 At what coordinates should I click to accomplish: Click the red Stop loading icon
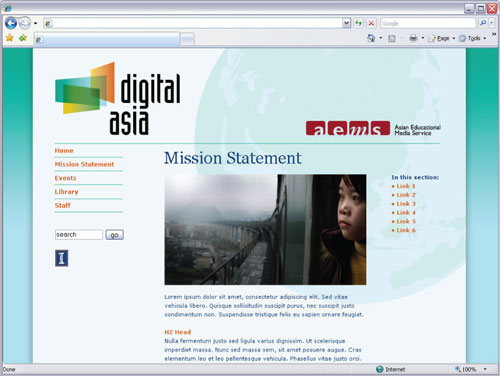[371, 23]
